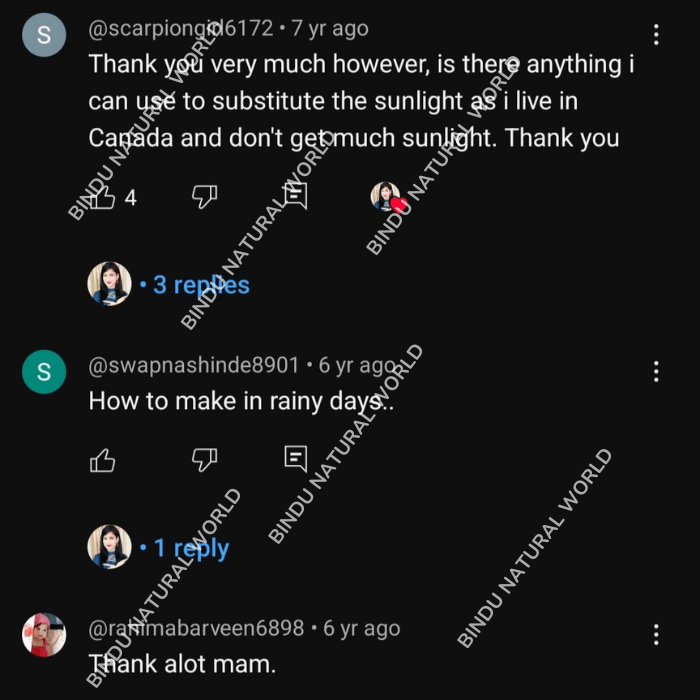Open more options for swapnashinde8901 comment
The image size is (700, 700).
click(656, 371)
